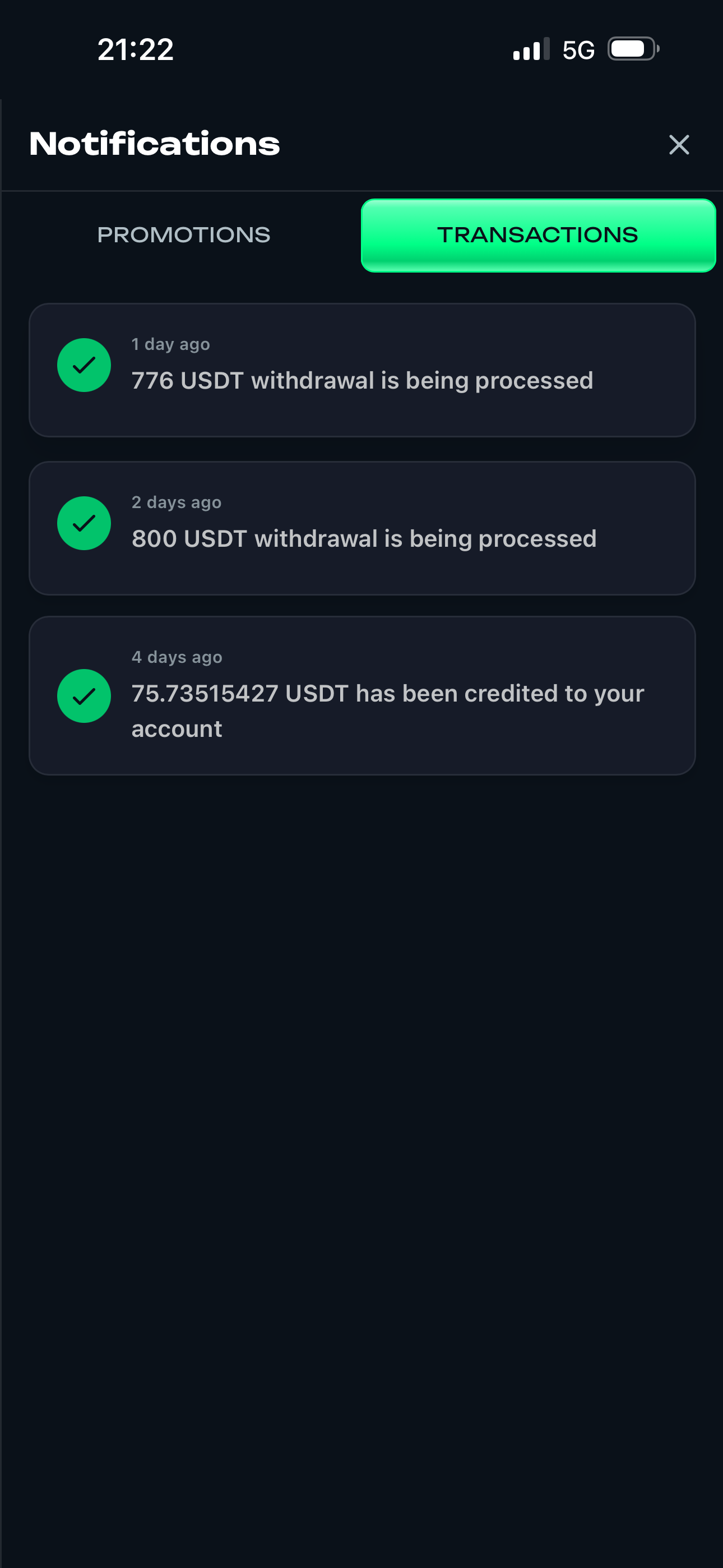This screenshot has width=723, height=1568.
Task: Switch to the Promotions tab
Action: click(x=183, y=235)
